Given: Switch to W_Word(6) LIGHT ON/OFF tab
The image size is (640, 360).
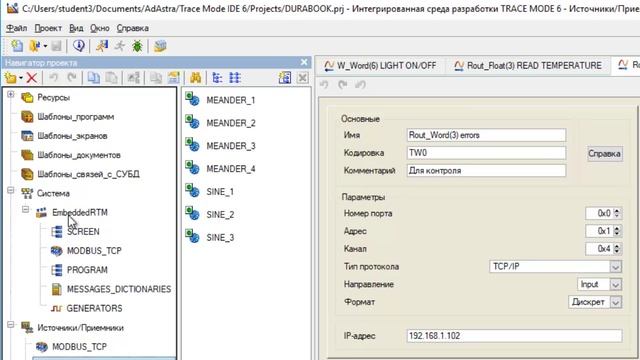Looking at the screenshot, I should tap(380, 66).
